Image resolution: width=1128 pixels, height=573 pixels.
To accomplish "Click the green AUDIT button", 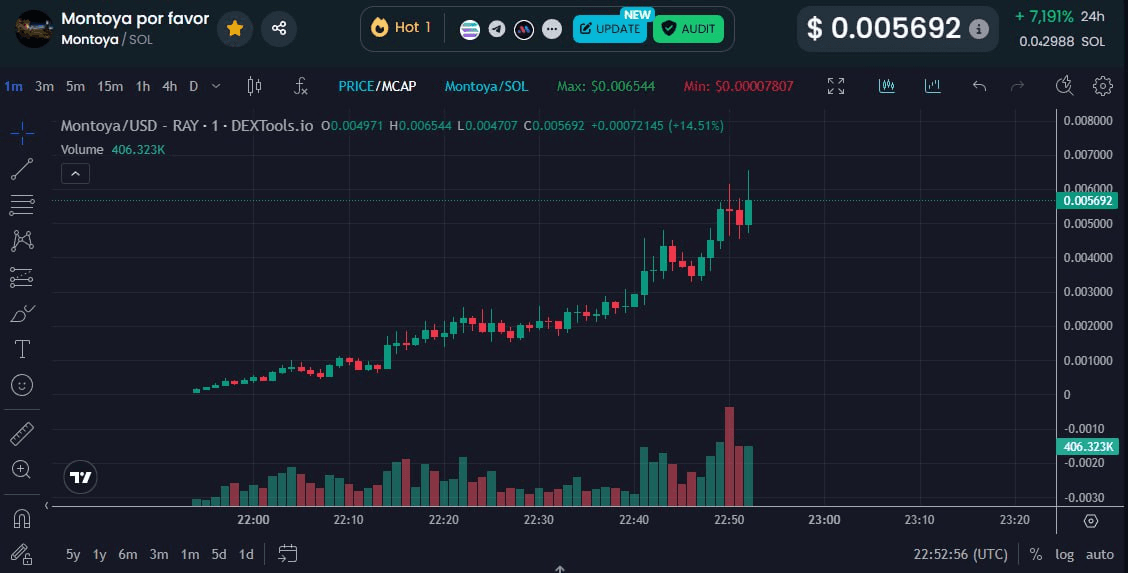I will [x=688, y=29].
